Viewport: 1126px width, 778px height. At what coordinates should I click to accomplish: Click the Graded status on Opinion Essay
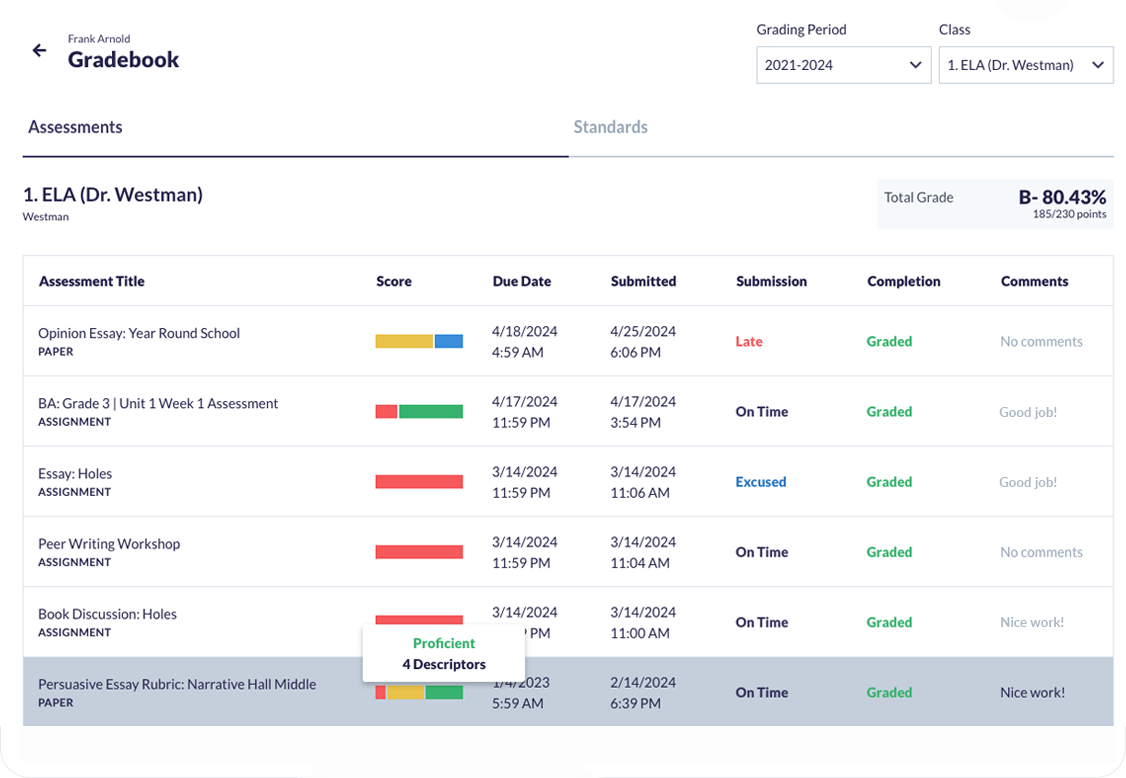(889, 341)
